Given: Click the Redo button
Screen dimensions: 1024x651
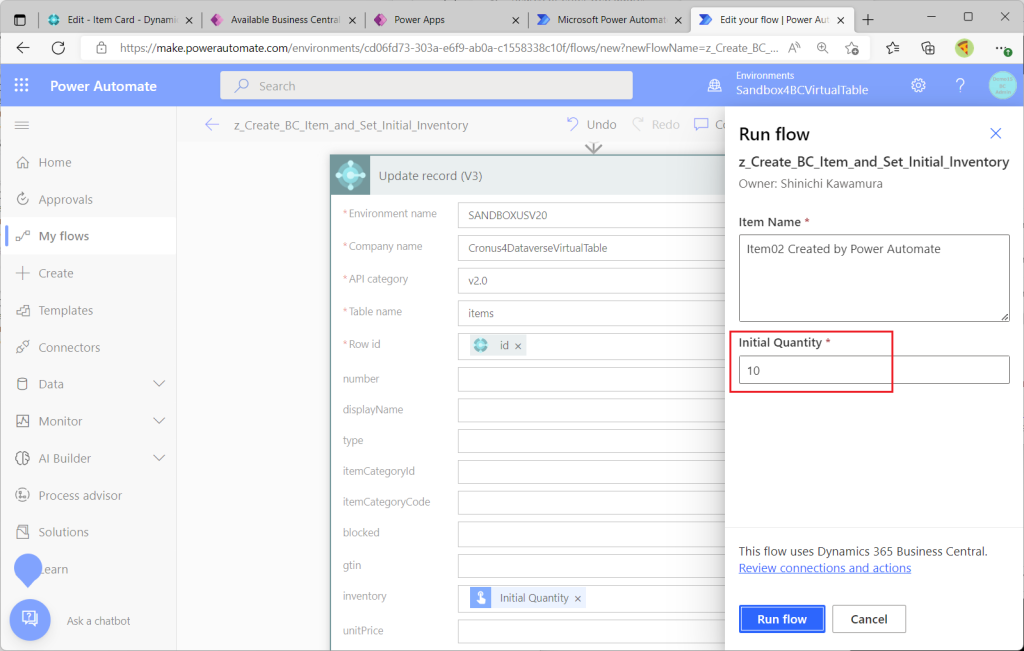Looking at the screenshot, I should tap(656, 125).
